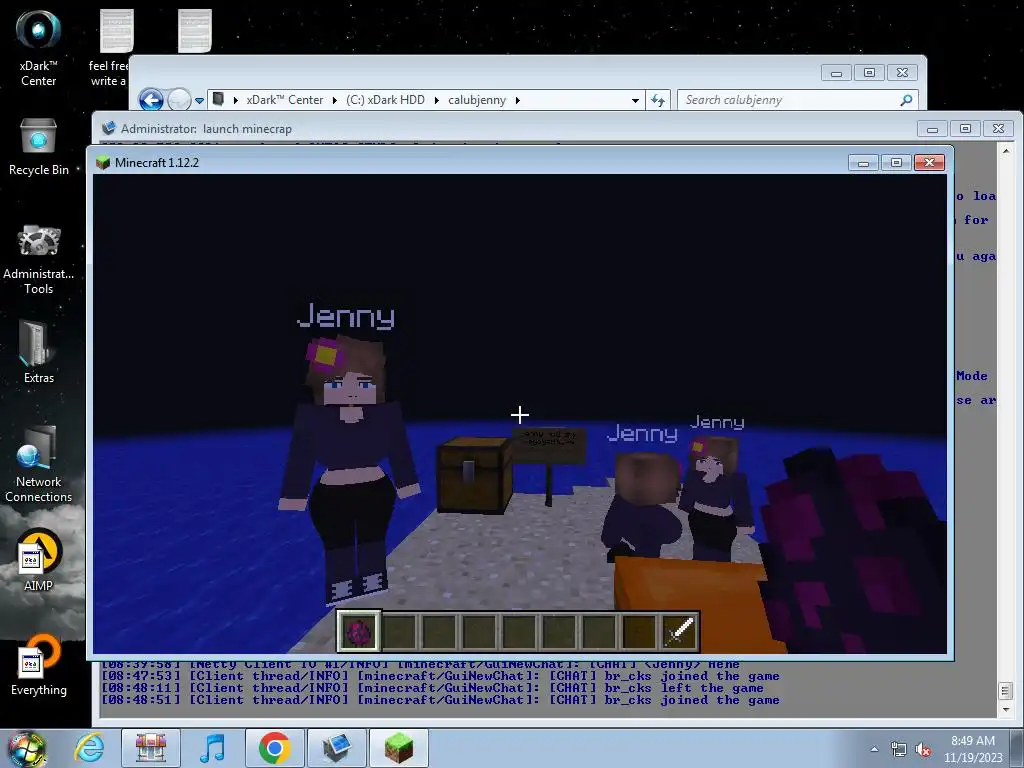The height and width of the screenshot is (768, 1024).
Task: Switch to the console window taskbar button
Action: [x=336, y=748]
